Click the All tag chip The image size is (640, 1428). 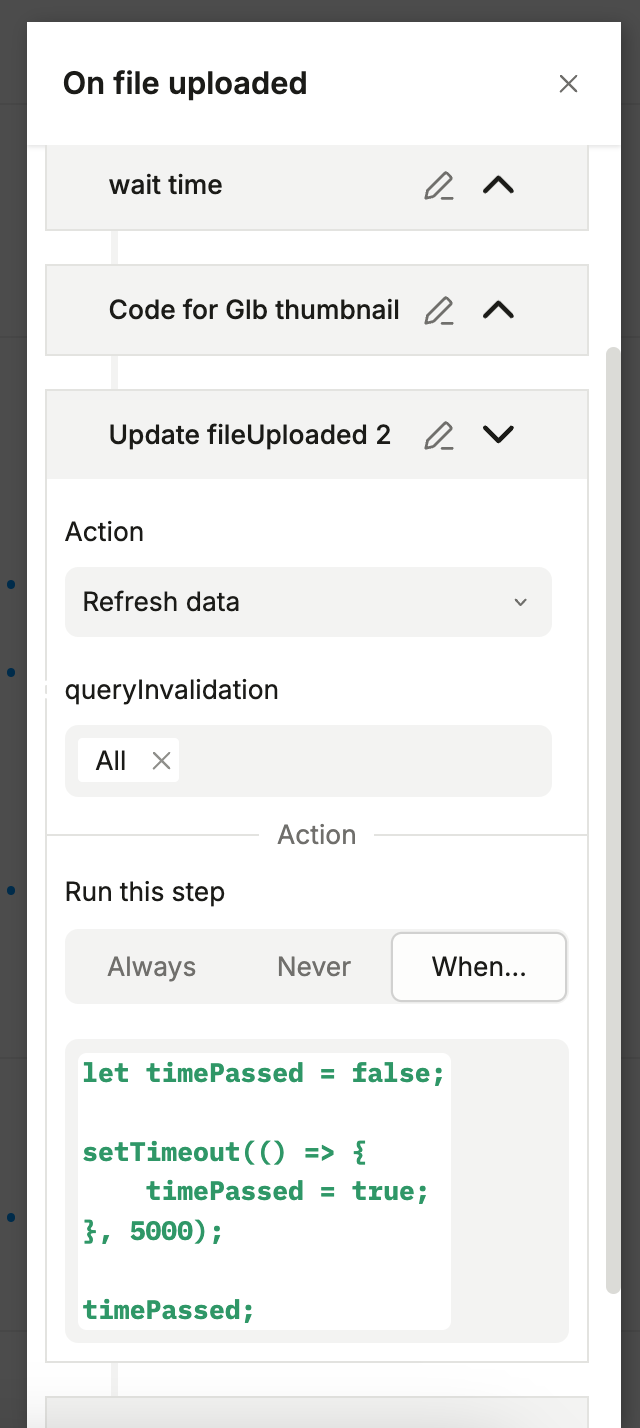pyautogui.click(x=111, y=761)
